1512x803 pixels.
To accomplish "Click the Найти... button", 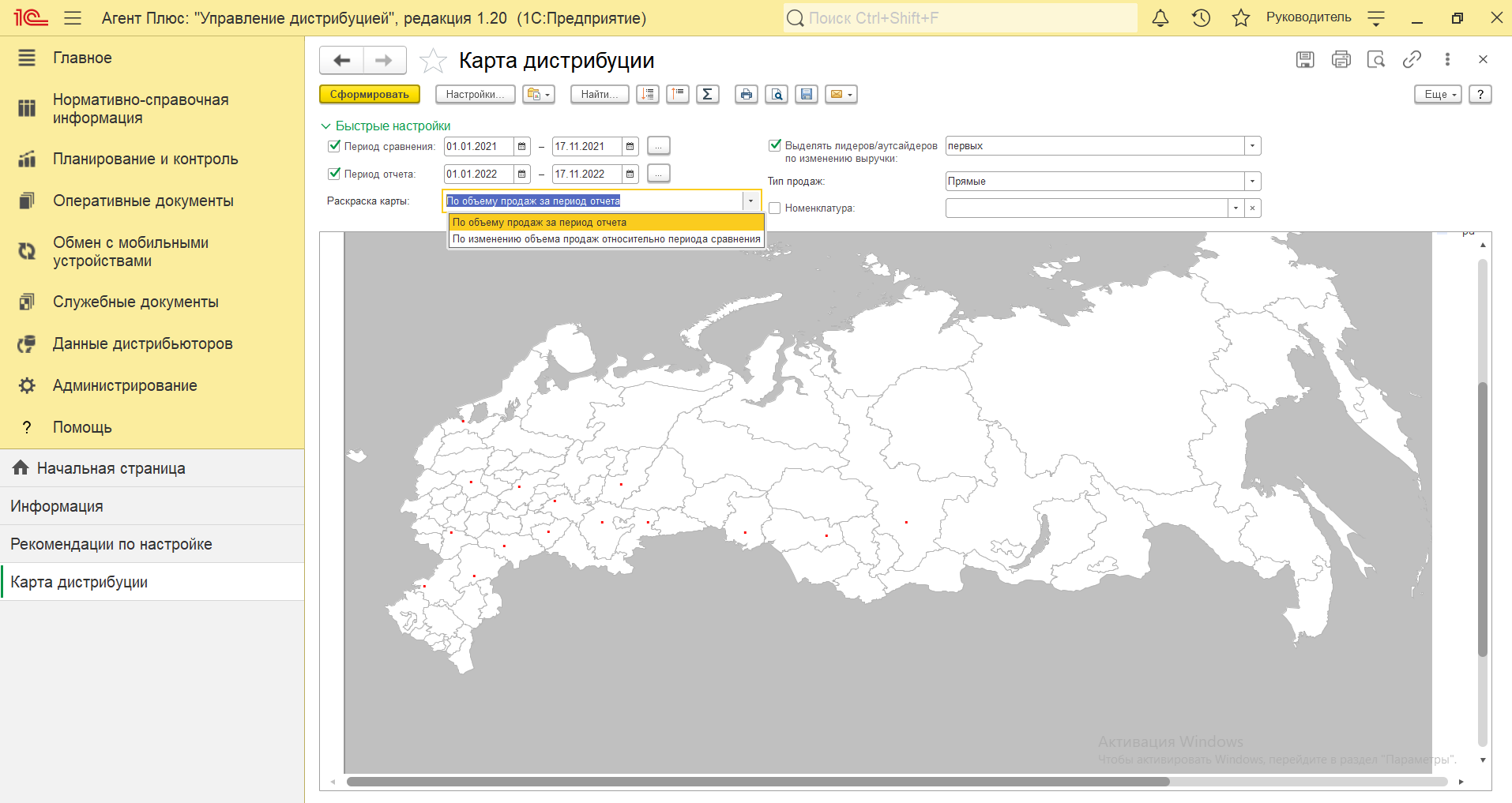I will click(600, 94).
